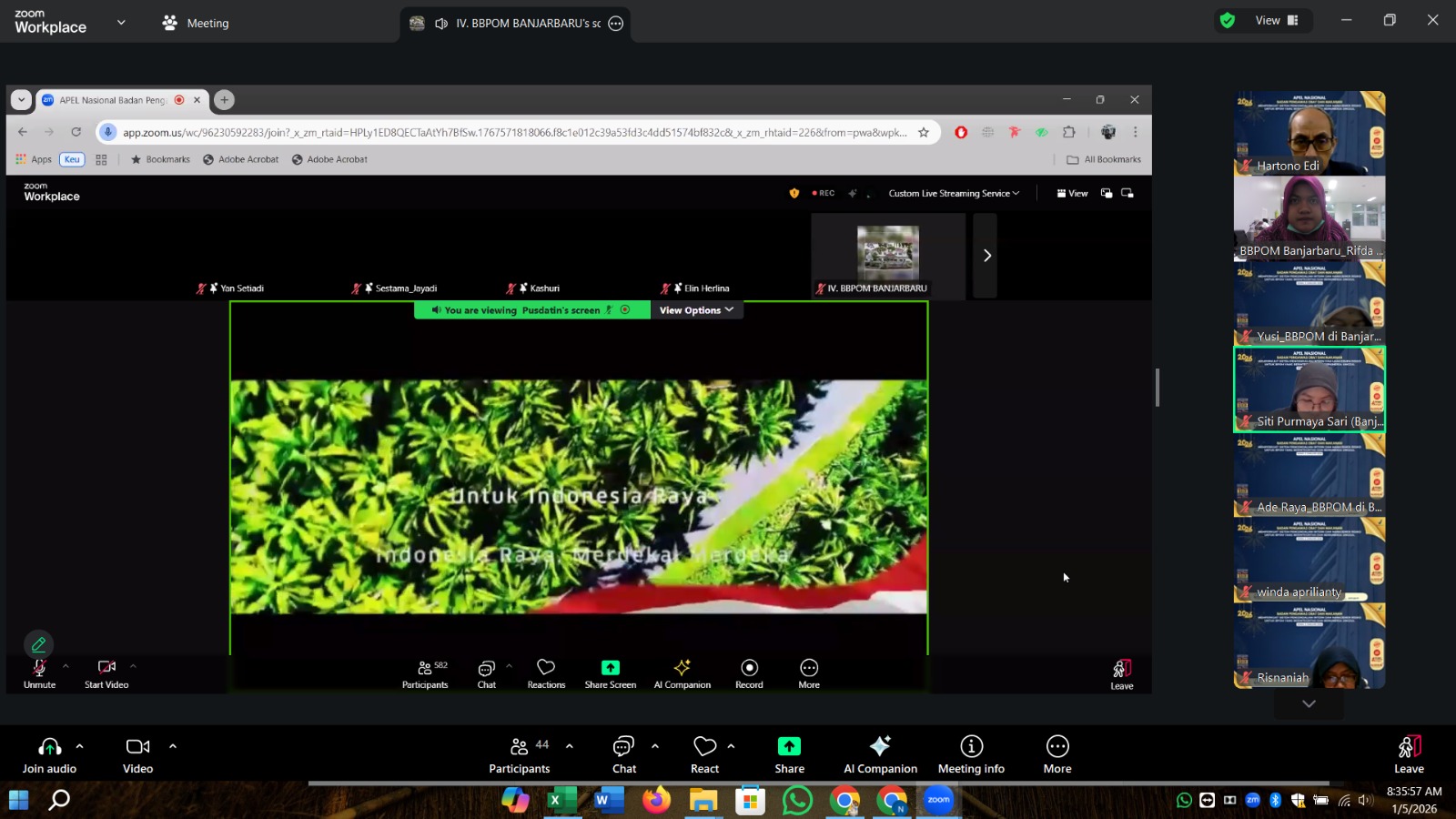The image size is (1456, 819).
Task: Switch to the IV. BBPOM BANJARBARU's screen tab
Action: [x=516, y=24]
